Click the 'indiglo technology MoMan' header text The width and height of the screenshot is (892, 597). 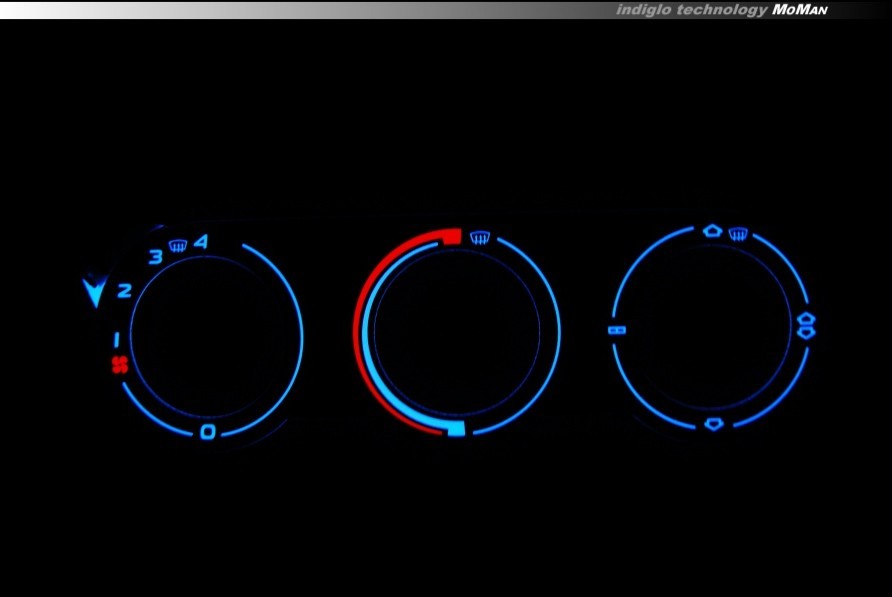(x=721, y=10)
